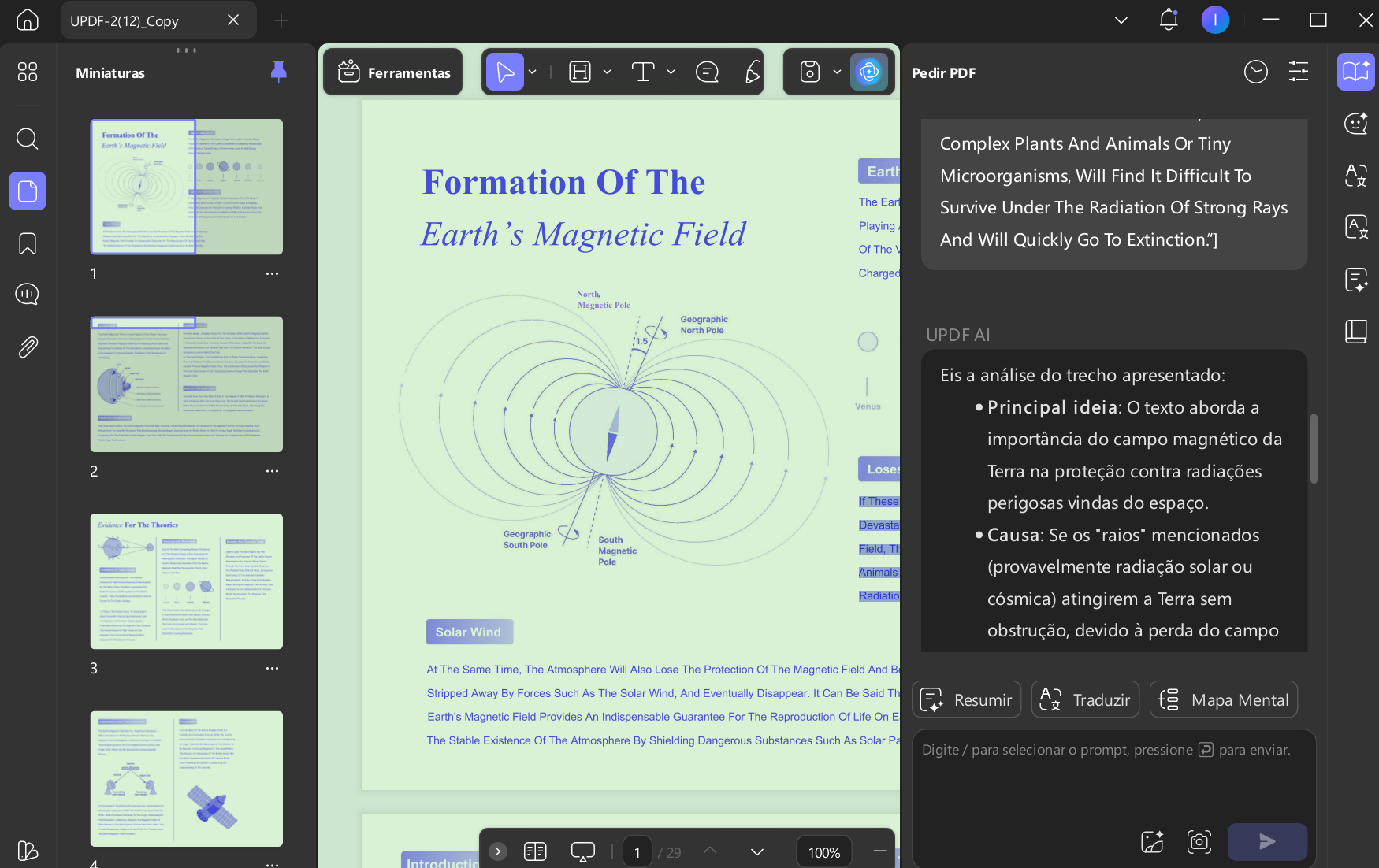This screenshot has height=868, width=1379.
Task: Click the screenshot capture icon in chat
Action: pyautogui.click(x=1199, y=841)
